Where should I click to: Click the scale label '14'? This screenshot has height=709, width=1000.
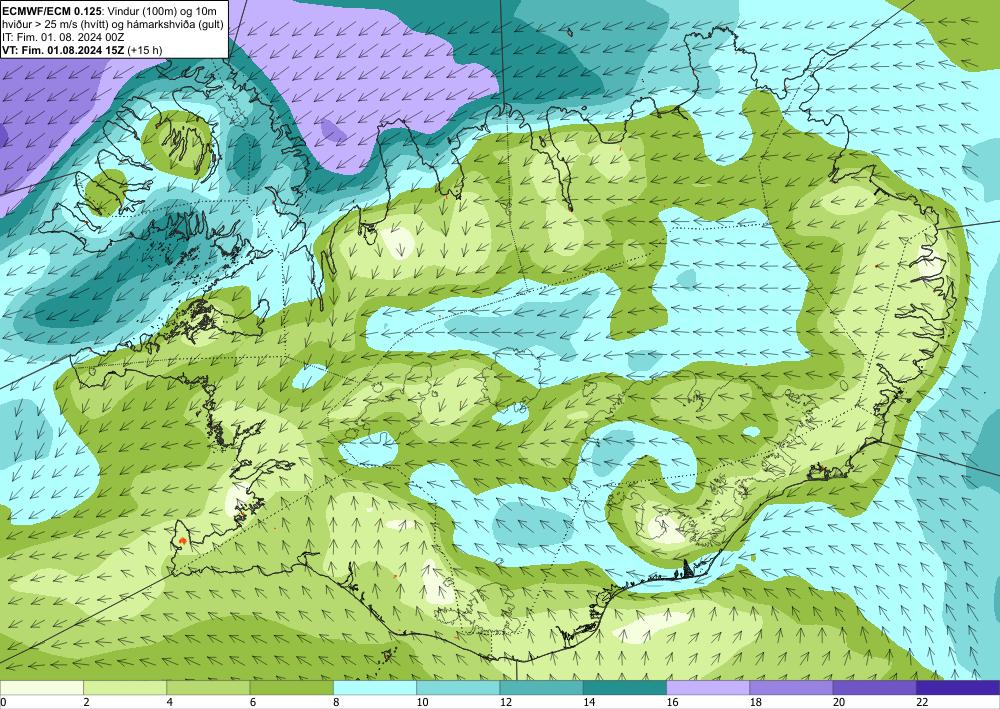tap(589, 702)
